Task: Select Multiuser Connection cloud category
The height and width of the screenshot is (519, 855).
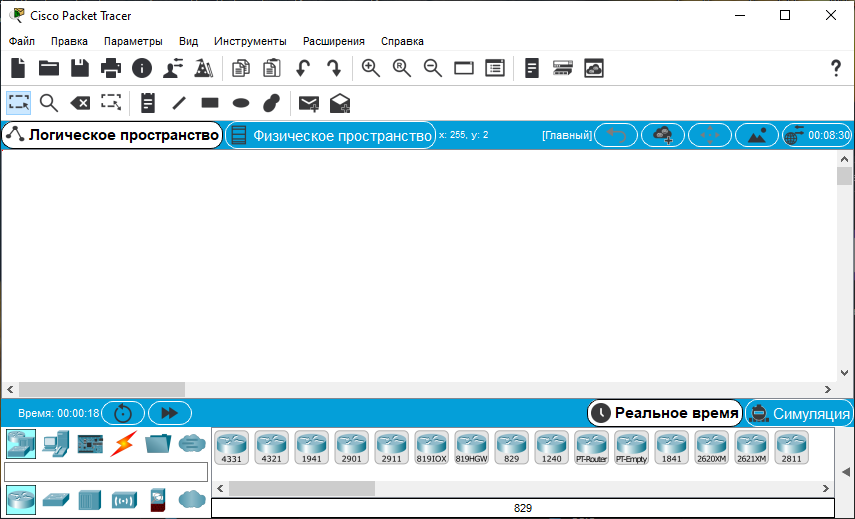Action: (192, 444)
